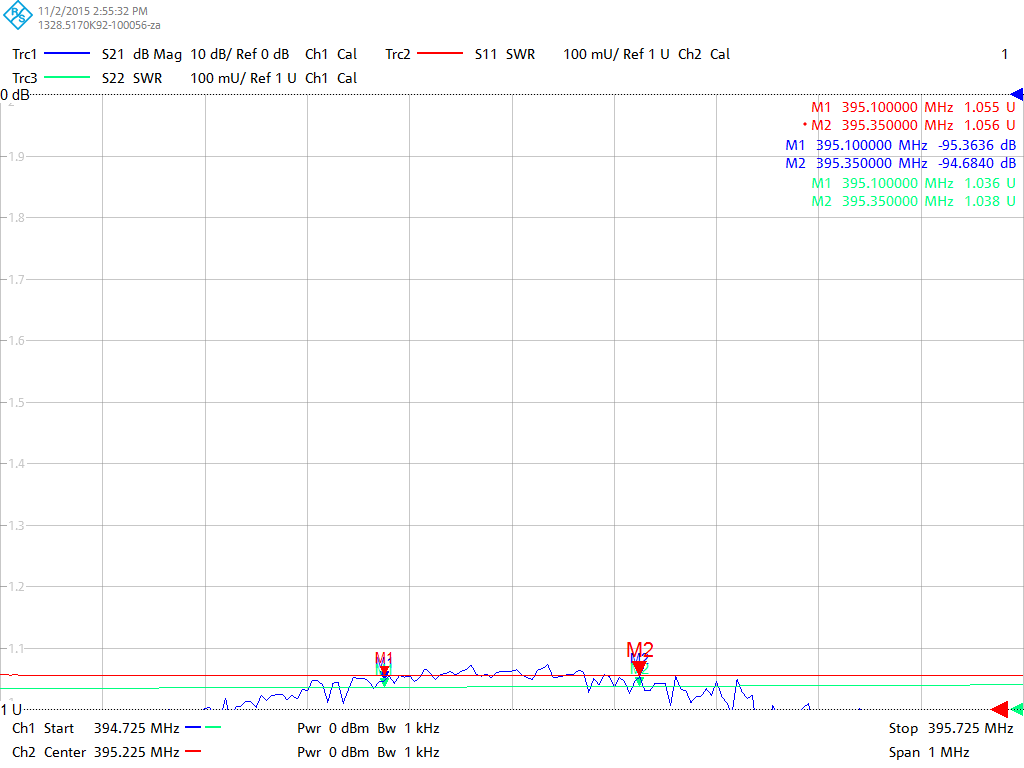Click the 10 dB/ Ref 0 dB scale
The width and height of the screenshot is (1024, 768).
pyautogui.click(x=240, y=54)
